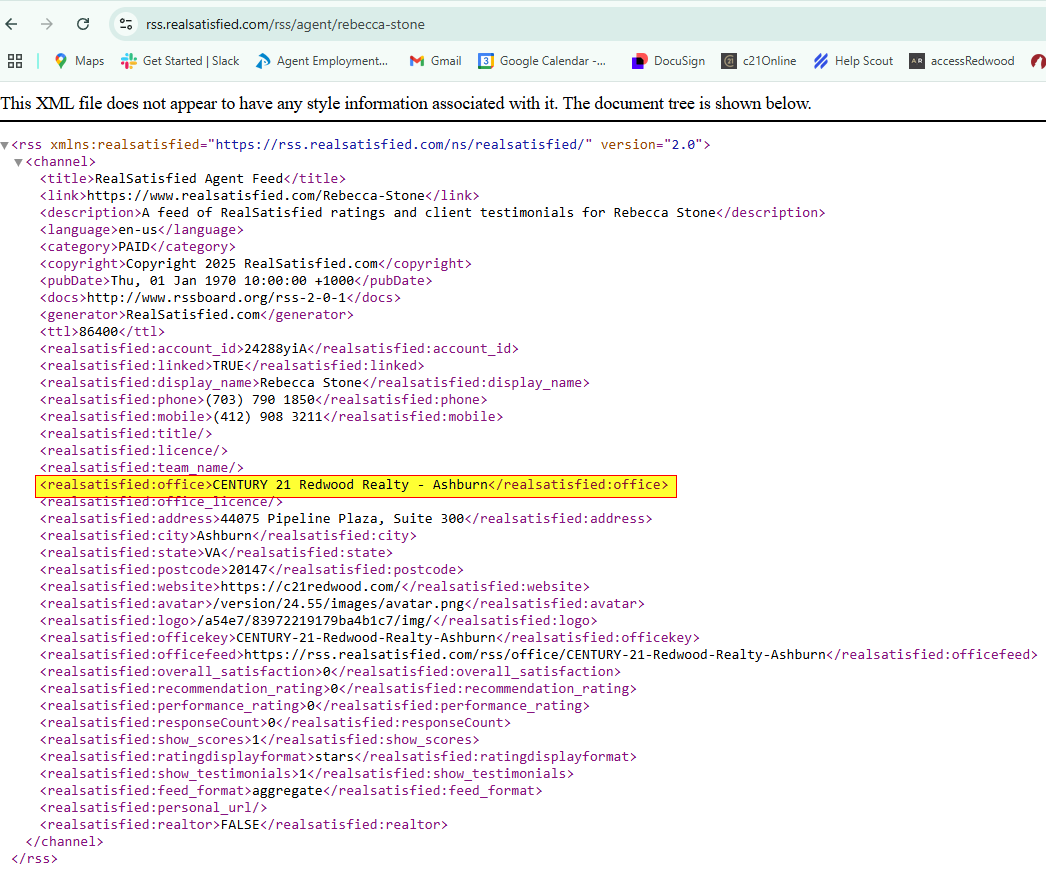Click the state VA line

[x=216, y=553]
